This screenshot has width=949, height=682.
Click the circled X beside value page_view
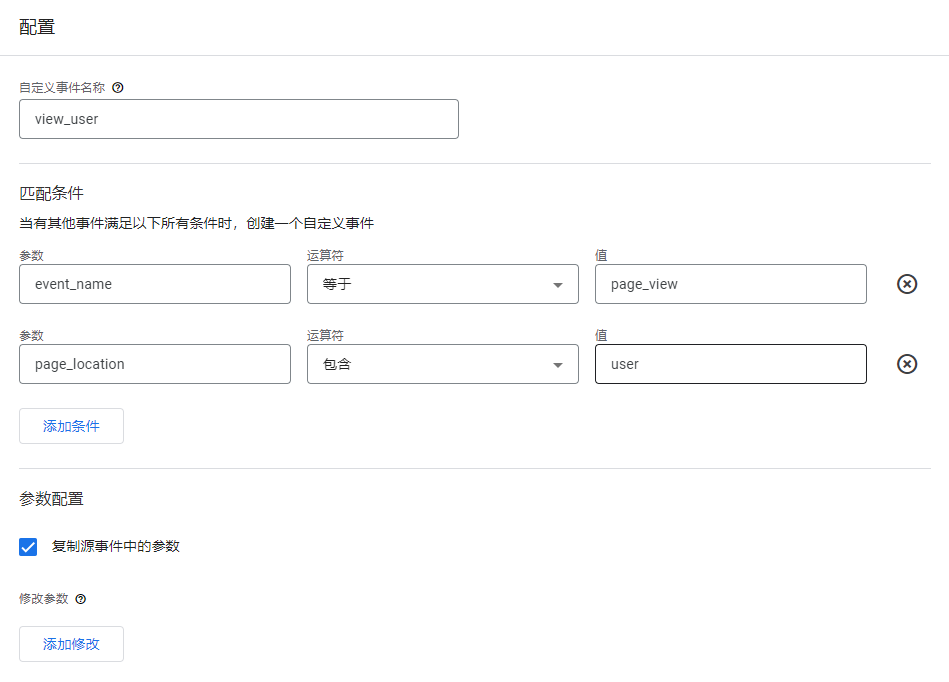coord(906,284)
